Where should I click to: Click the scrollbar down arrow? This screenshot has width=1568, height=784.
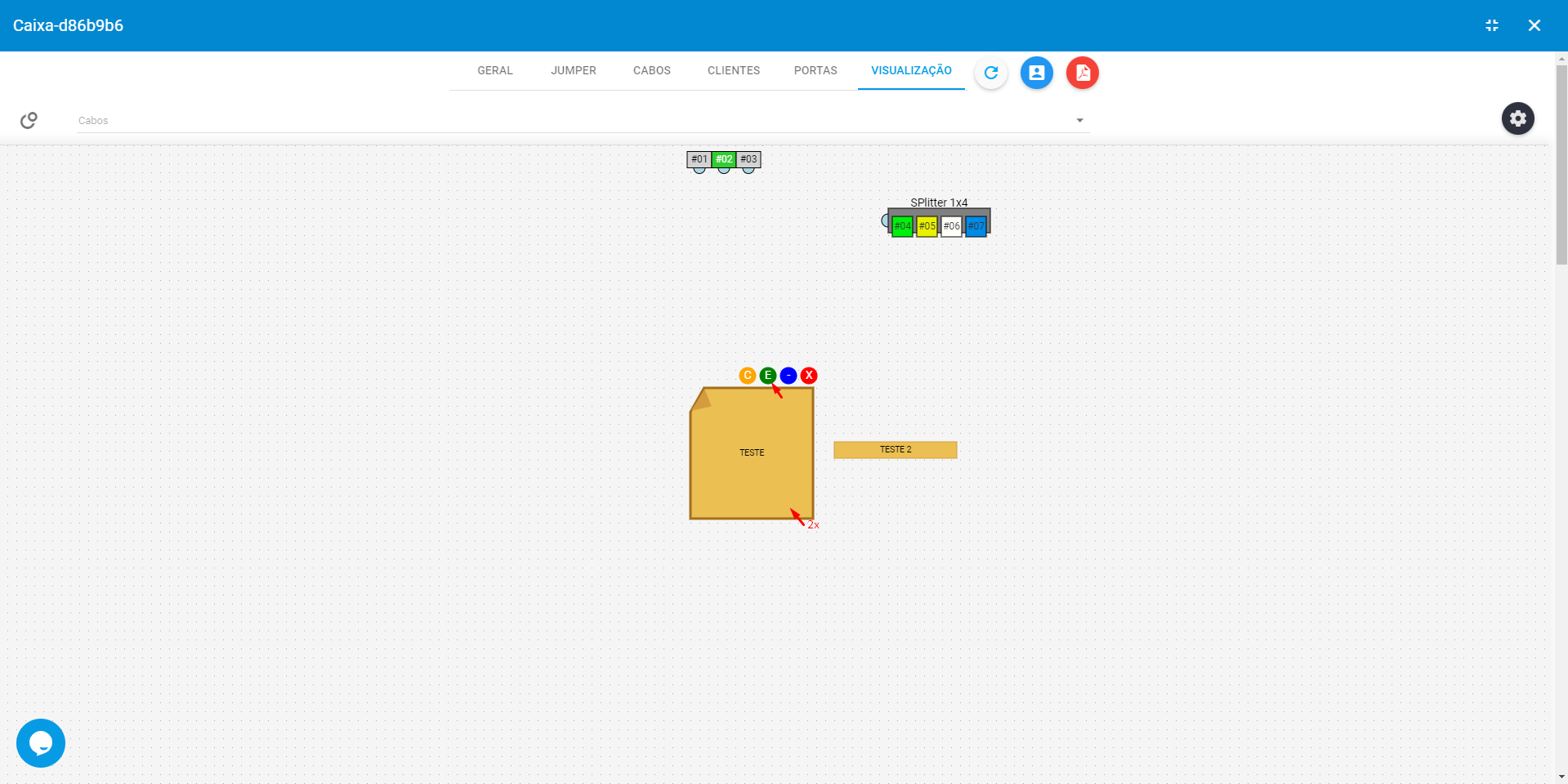[x=1561, y=777]
